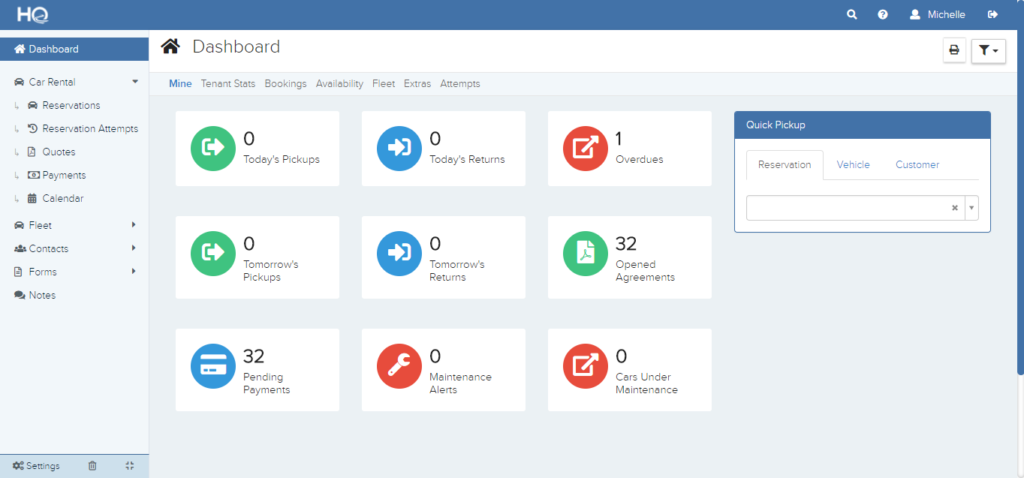Click Tomorrow's Returns blue icon
Viewport: 1024px width, 478px height.
[399, 253]
